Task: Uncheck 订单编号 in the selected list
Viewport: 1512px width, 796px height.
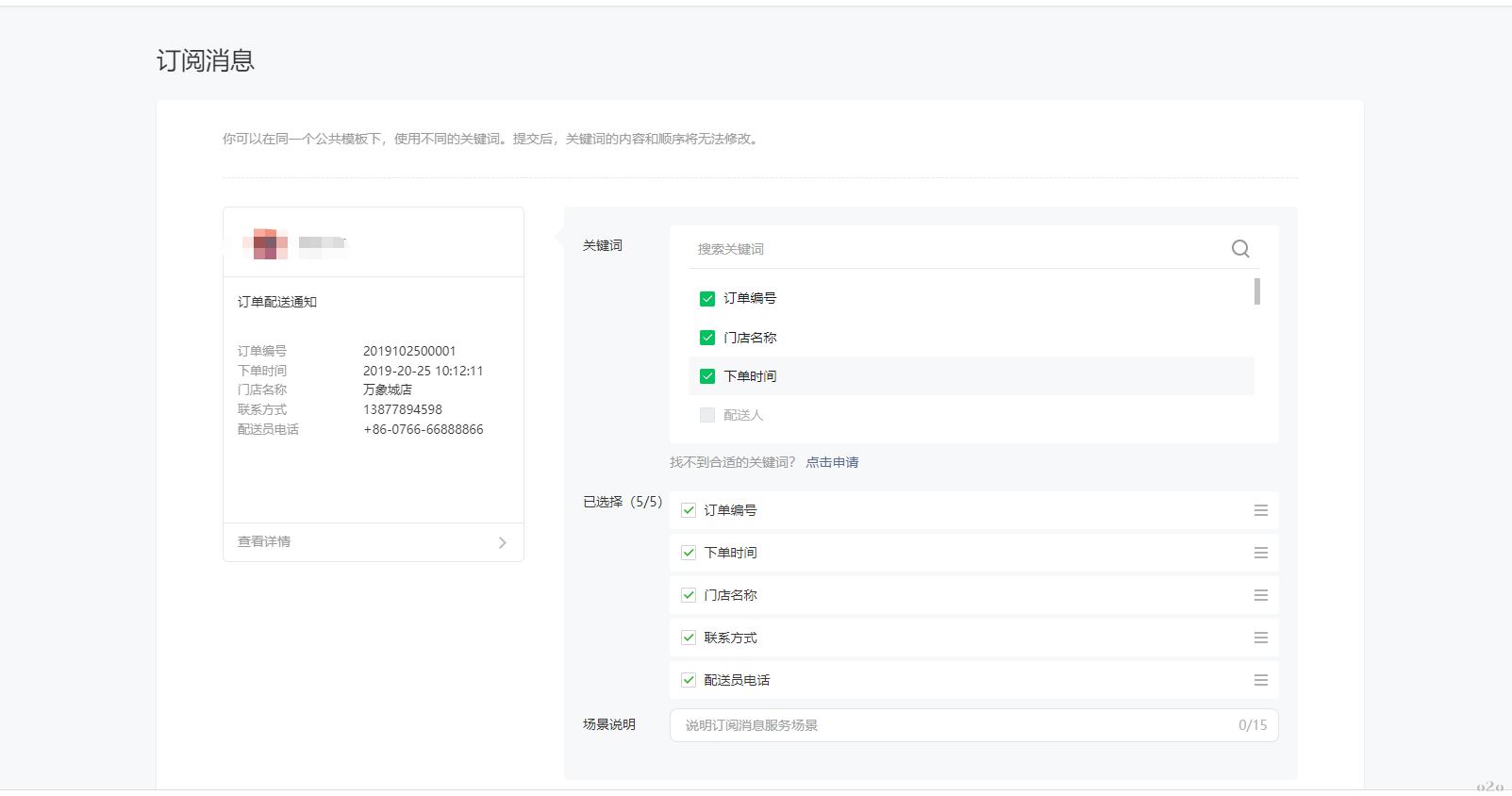Action: (689, 510)
